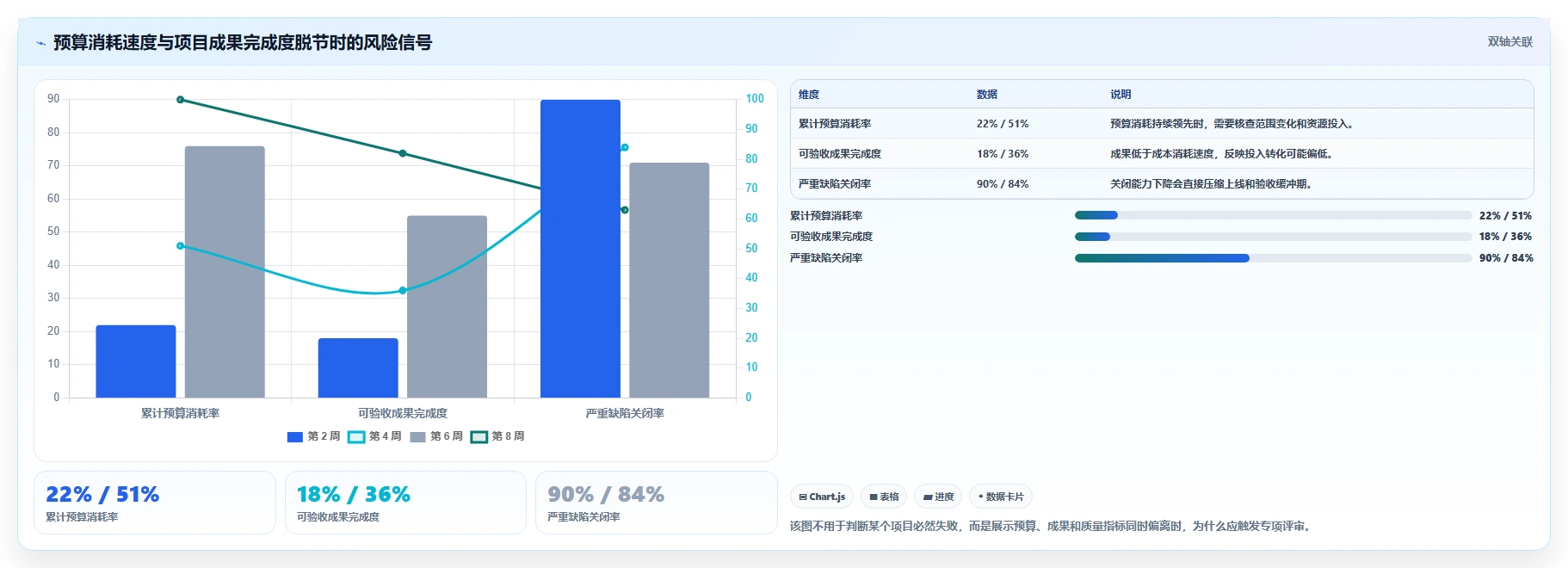
Task: Click the gray legend swatch for 第 6 周
Action: (418, 437)
